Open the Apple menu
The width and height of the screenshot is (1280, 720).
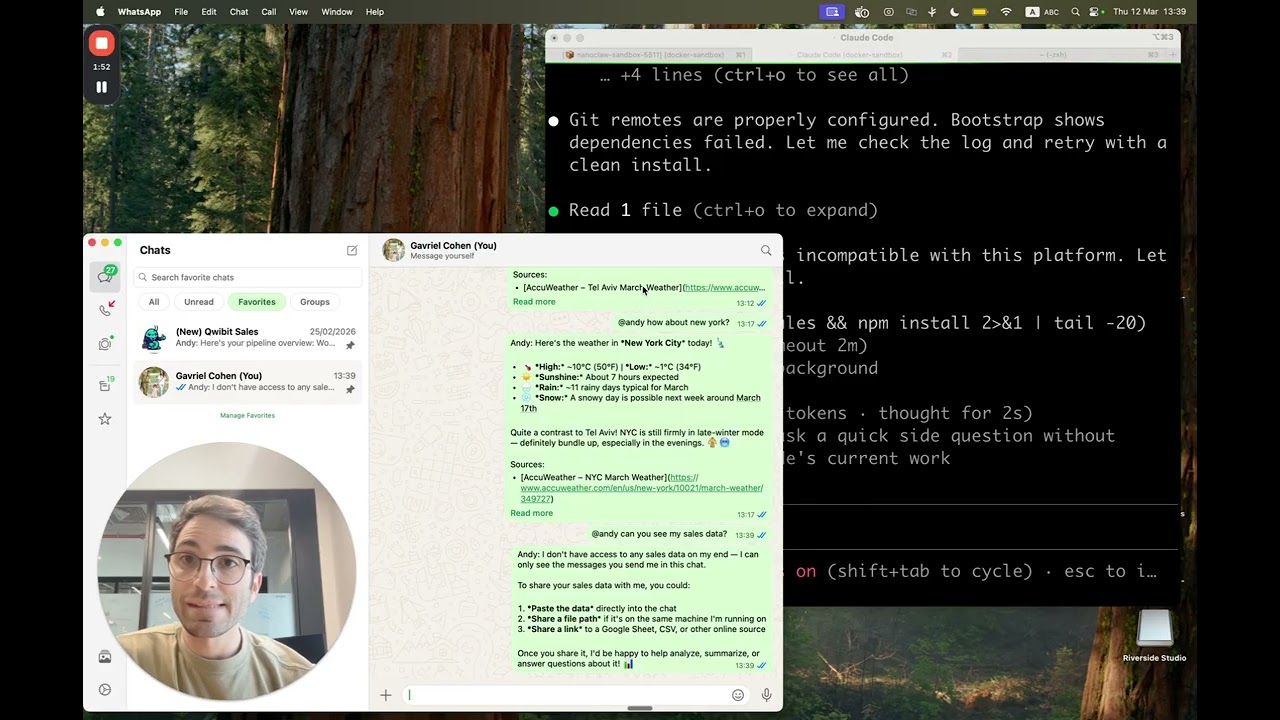point(100,12)
